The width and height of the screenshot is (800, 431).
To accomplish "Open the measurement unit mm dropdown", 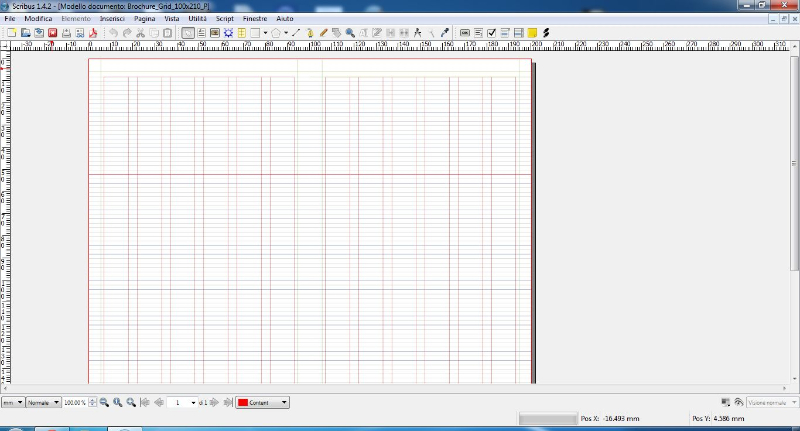I will click(12, 402).
